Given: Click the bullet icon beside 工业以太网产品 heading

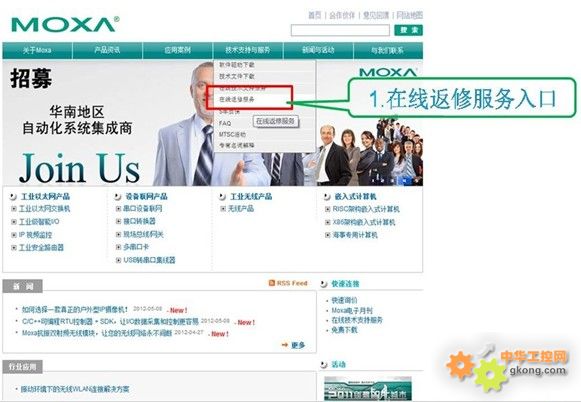Looking at the screenshot, I should (13, 197).
